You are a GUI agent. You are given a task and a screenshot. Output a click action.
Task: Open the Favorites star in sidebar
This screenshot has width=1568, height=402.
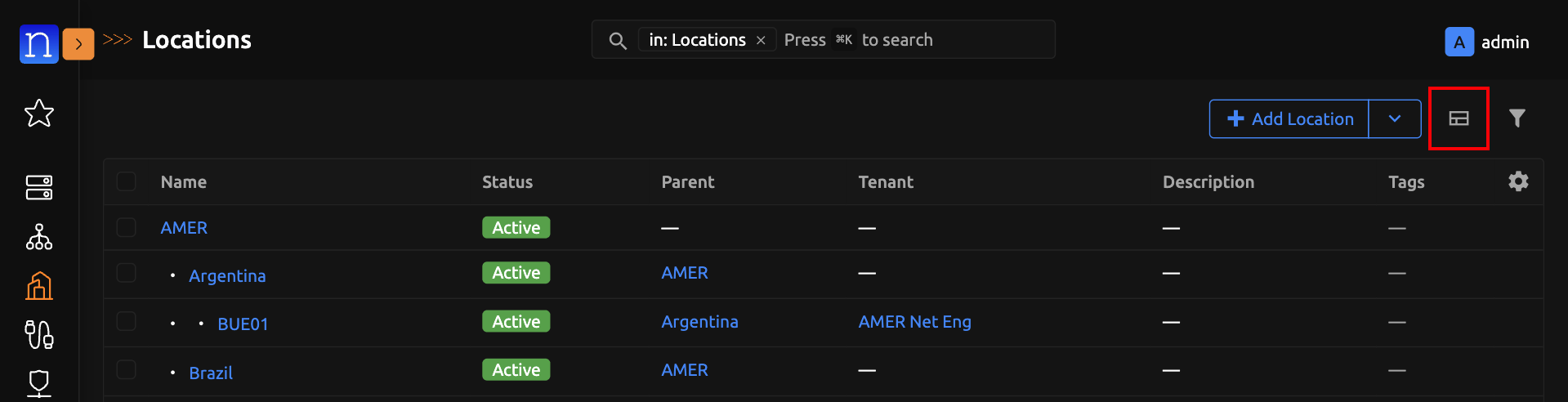(39, 114)
